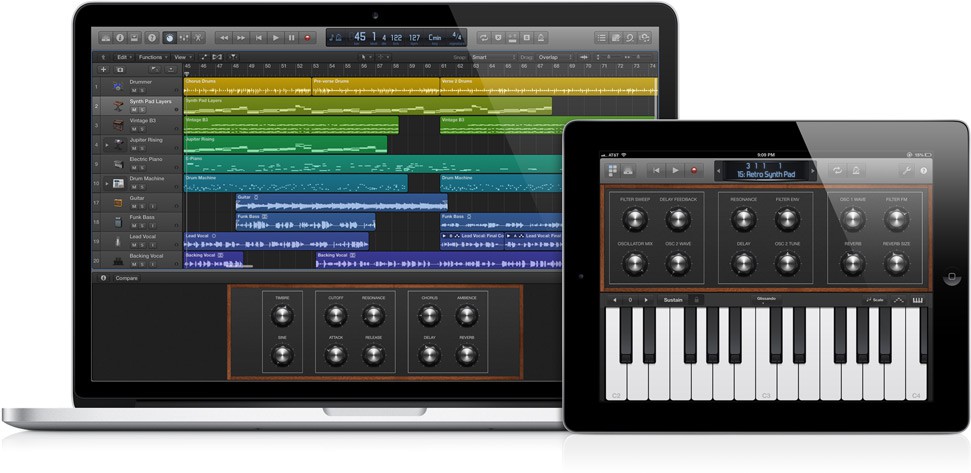
Task: Open Quick Help question mark in Logic toolbar
Action: point(152,38)
